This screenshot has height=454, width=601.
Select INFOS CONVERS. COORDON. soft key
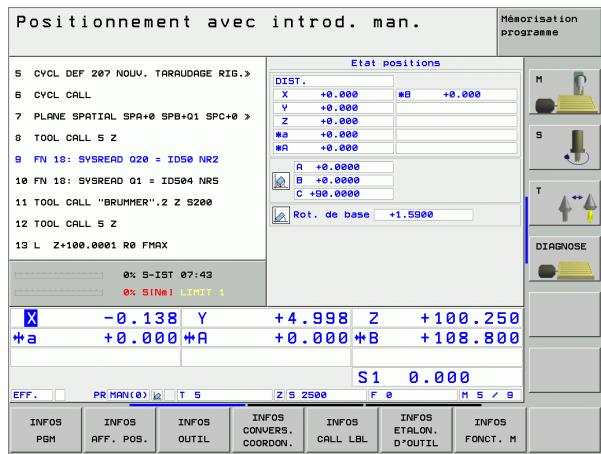point(268,430)
